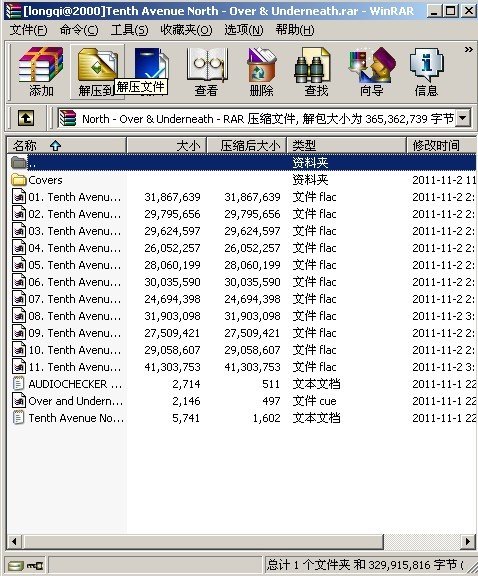This screenshot has height=576, width=478.
Task: Click size cell 31,867,639 for track 01
Action: [x=172, y=197]
